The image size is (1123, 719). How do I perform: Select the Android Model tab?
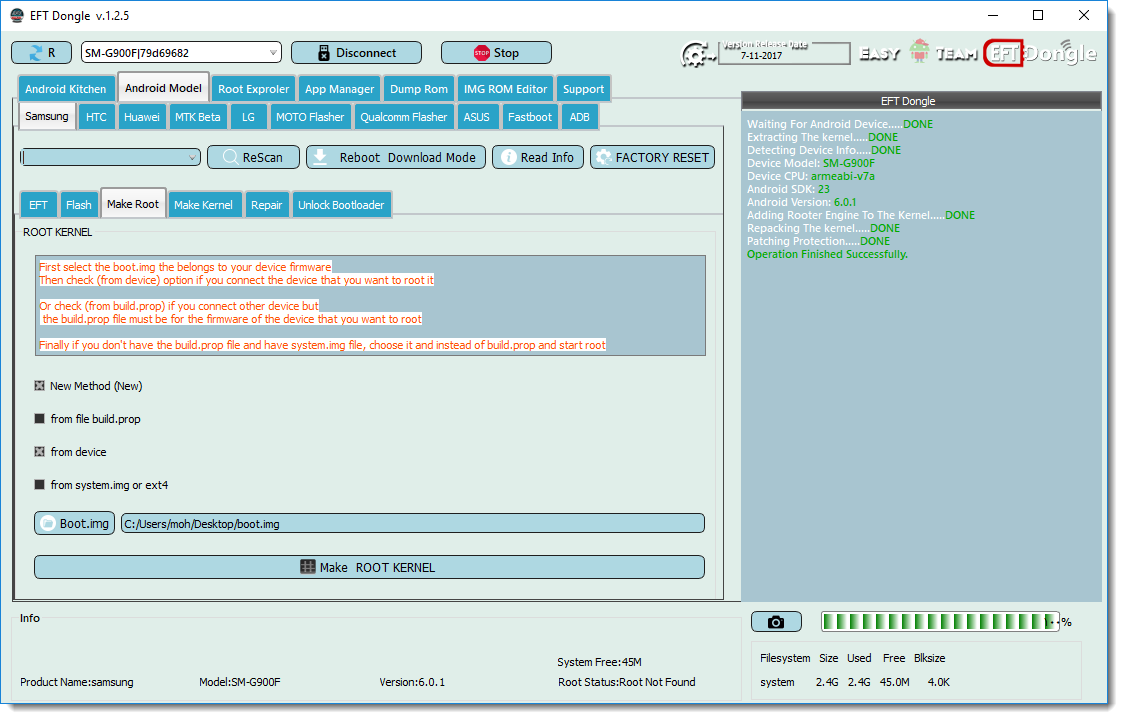click(x=163, y=87)
